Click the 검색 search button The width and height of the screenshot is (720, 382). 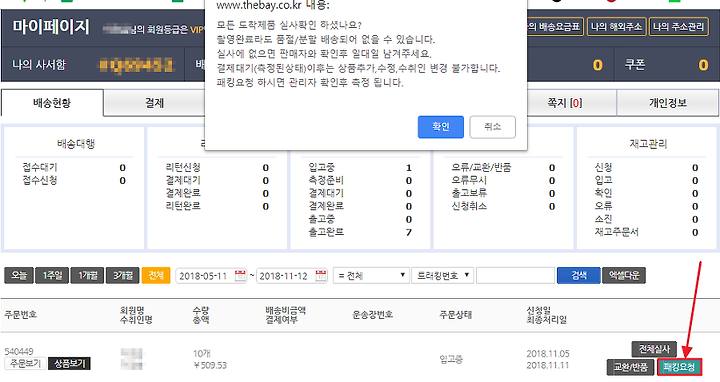(x=579, y=275)
